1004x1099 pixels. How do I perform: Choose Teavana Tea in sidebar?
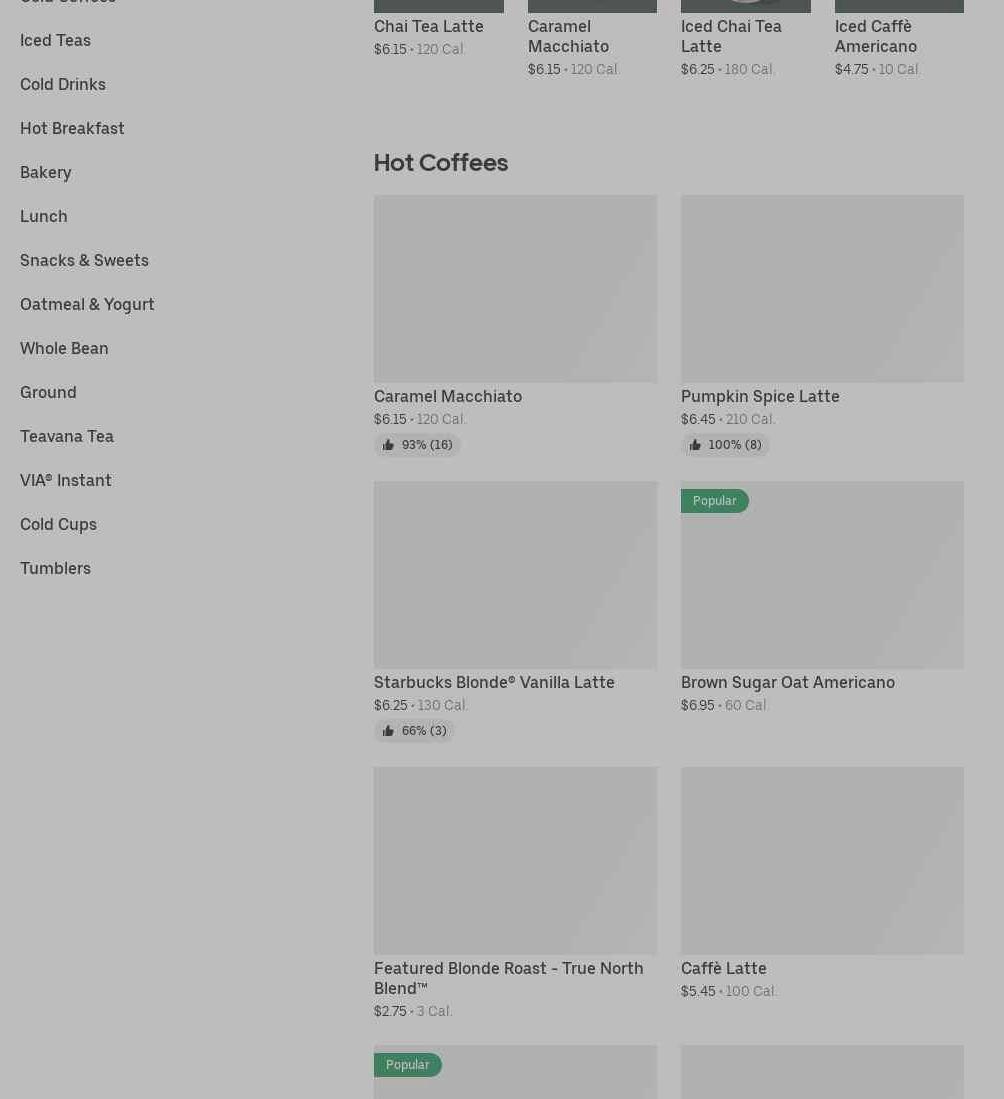coord(67,436)
